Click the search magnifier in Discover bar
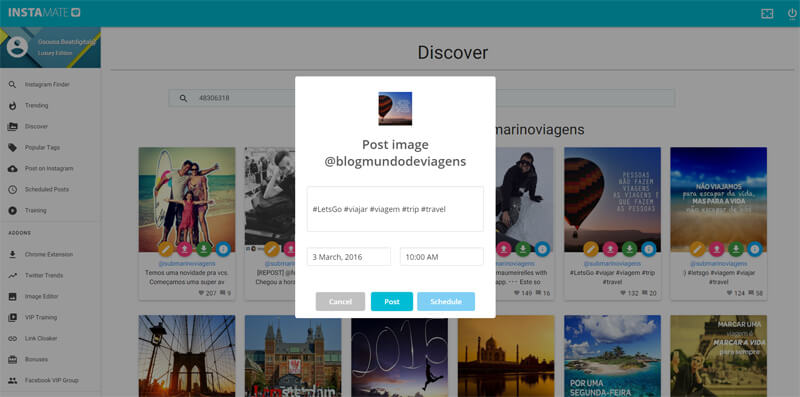The width and height of the screenshot is (800, 397). pos(184,98)
